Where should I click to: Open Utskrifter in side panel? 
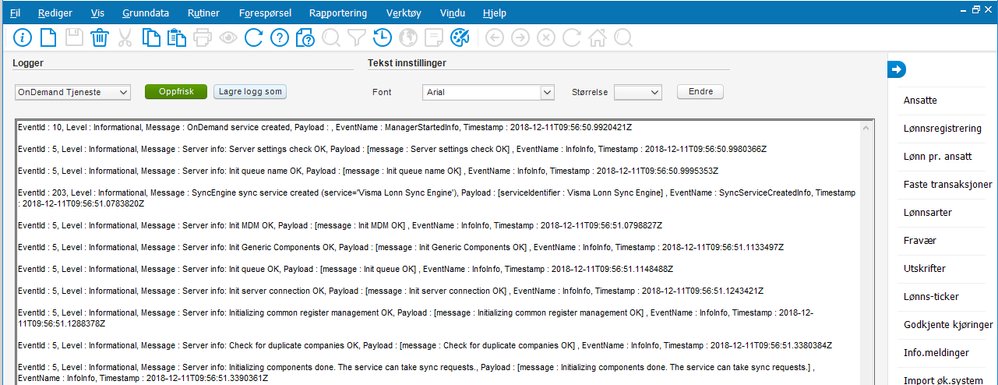pyautogui.click(x=924, y=269)
